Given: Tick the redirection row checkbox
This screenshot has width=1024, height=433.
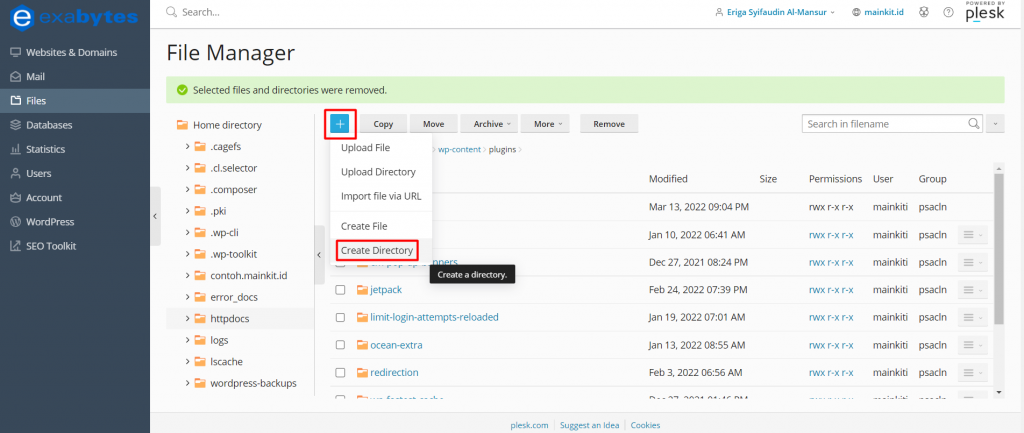Looking at the screenshot, I should pos(340,372).
